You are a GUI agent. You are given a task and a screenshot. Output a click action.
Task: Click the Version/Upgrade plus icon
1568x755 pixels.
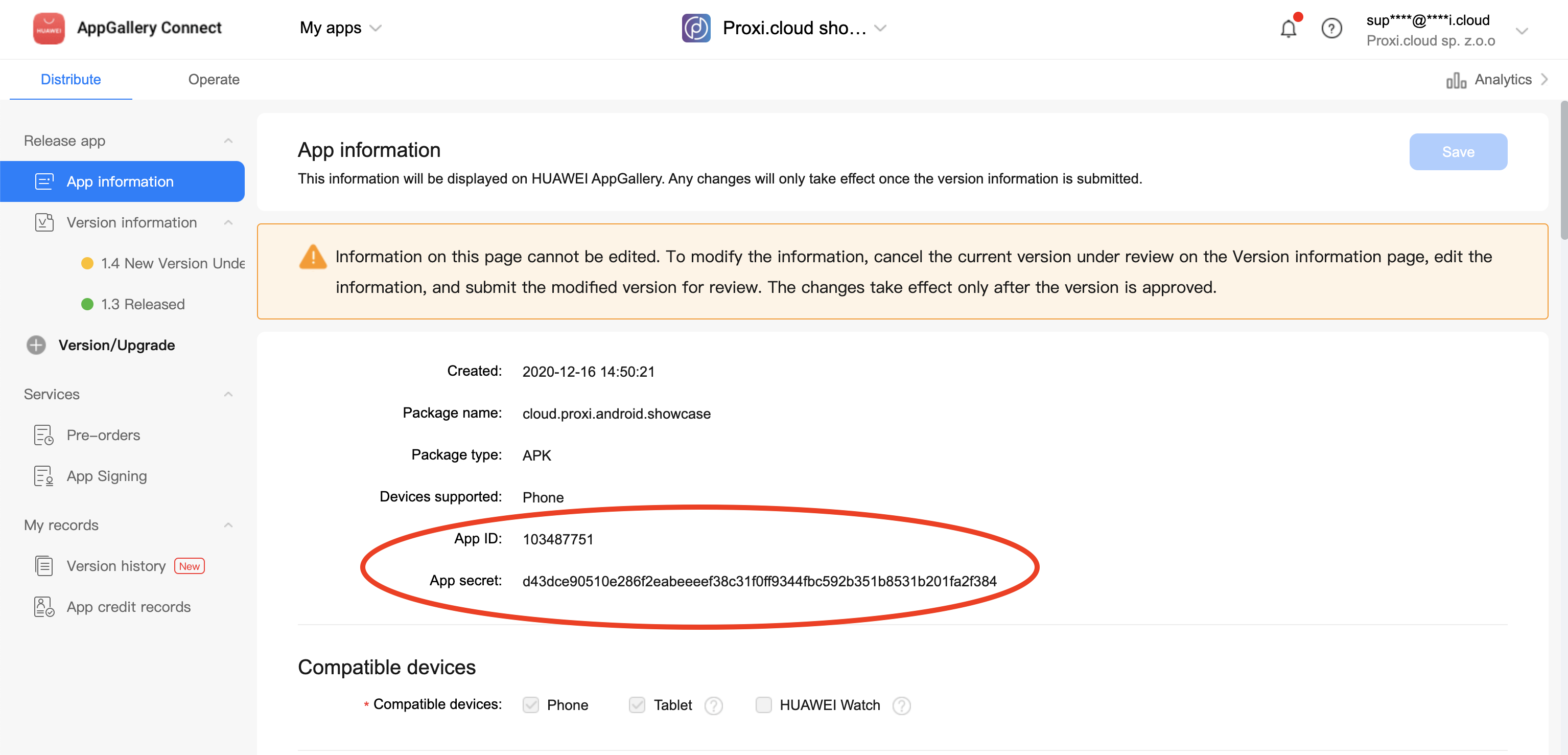(x=36, y=345)
